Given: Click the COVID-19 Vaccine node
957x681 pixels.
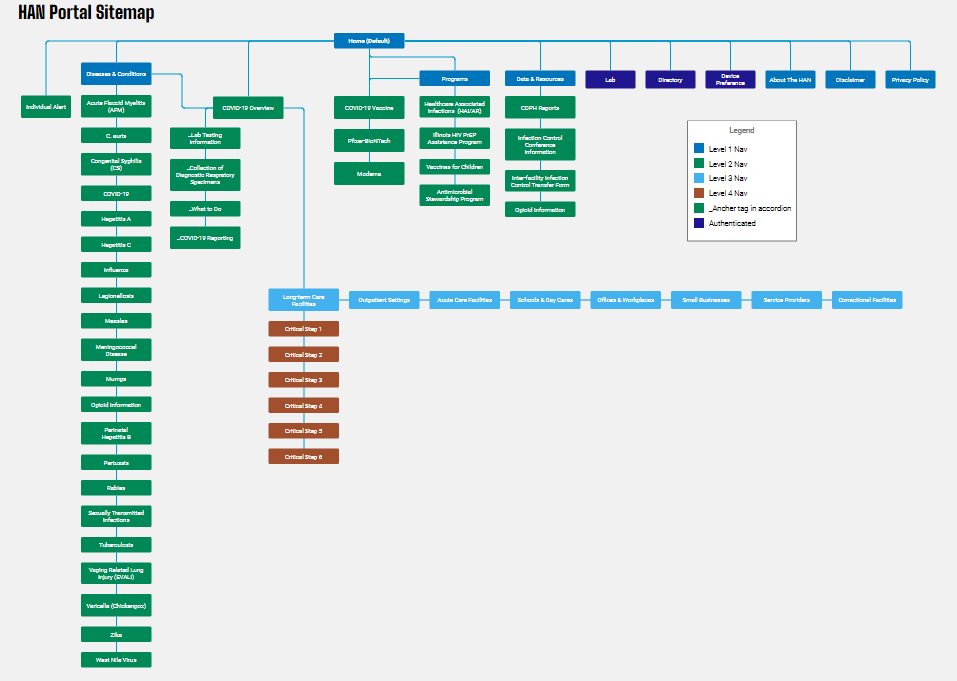Looking at the screenshot, I should point(369,108).
